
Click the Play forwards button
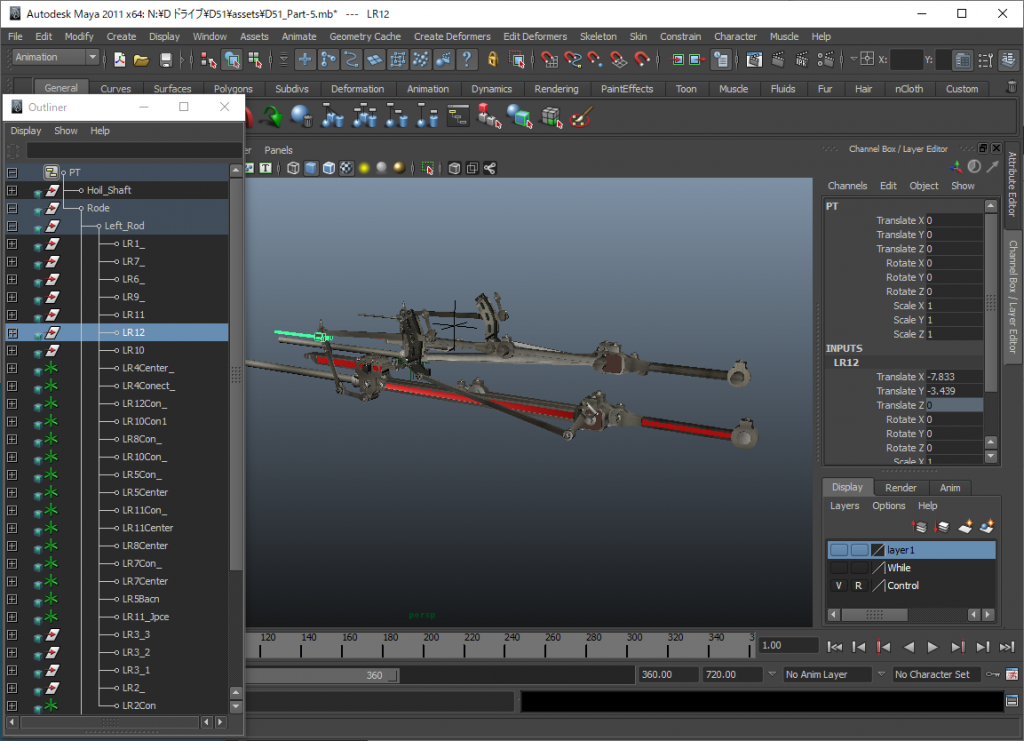coord(933,647)
